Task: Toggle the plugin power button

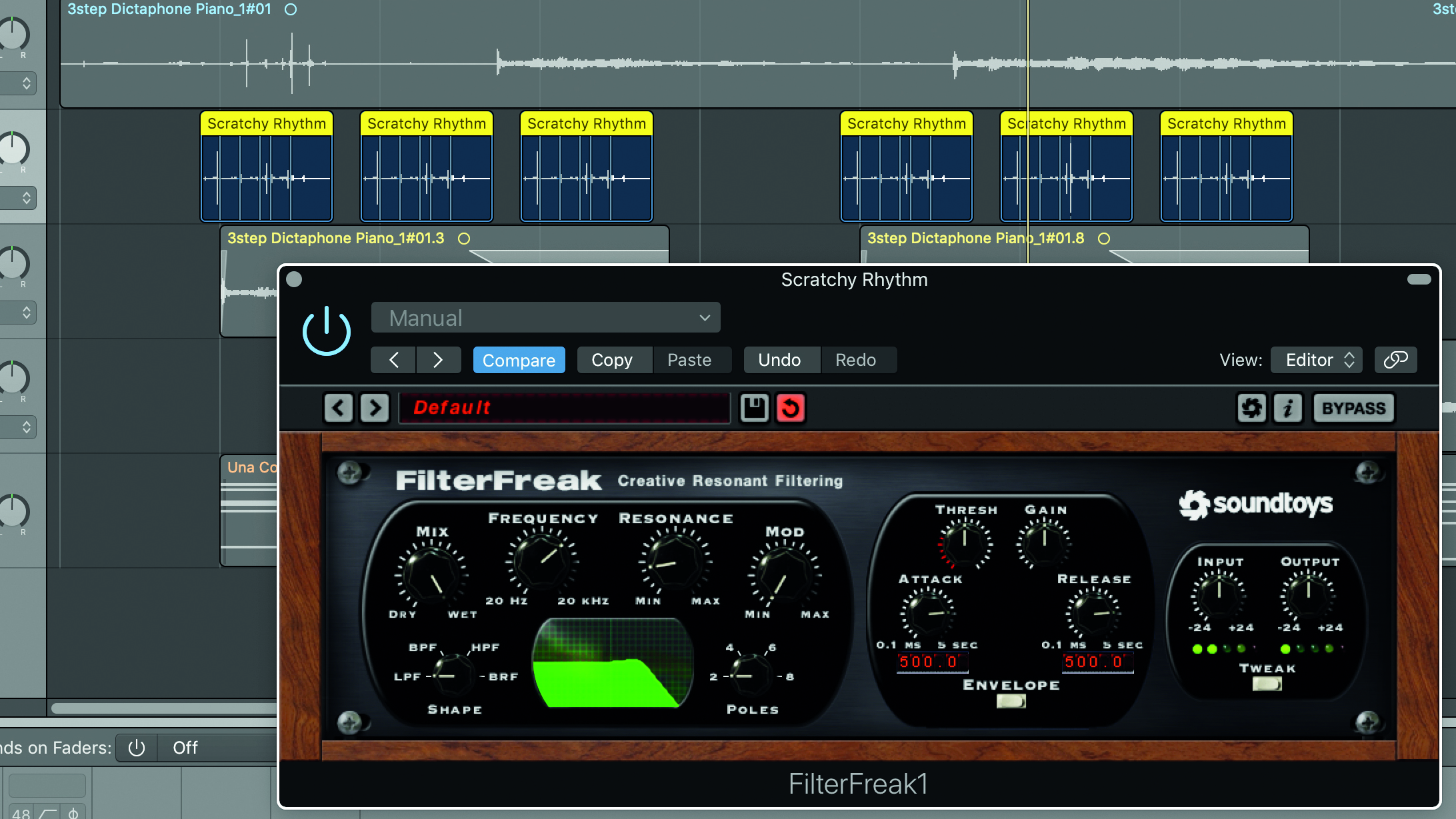Action: [x=326, y=331]
